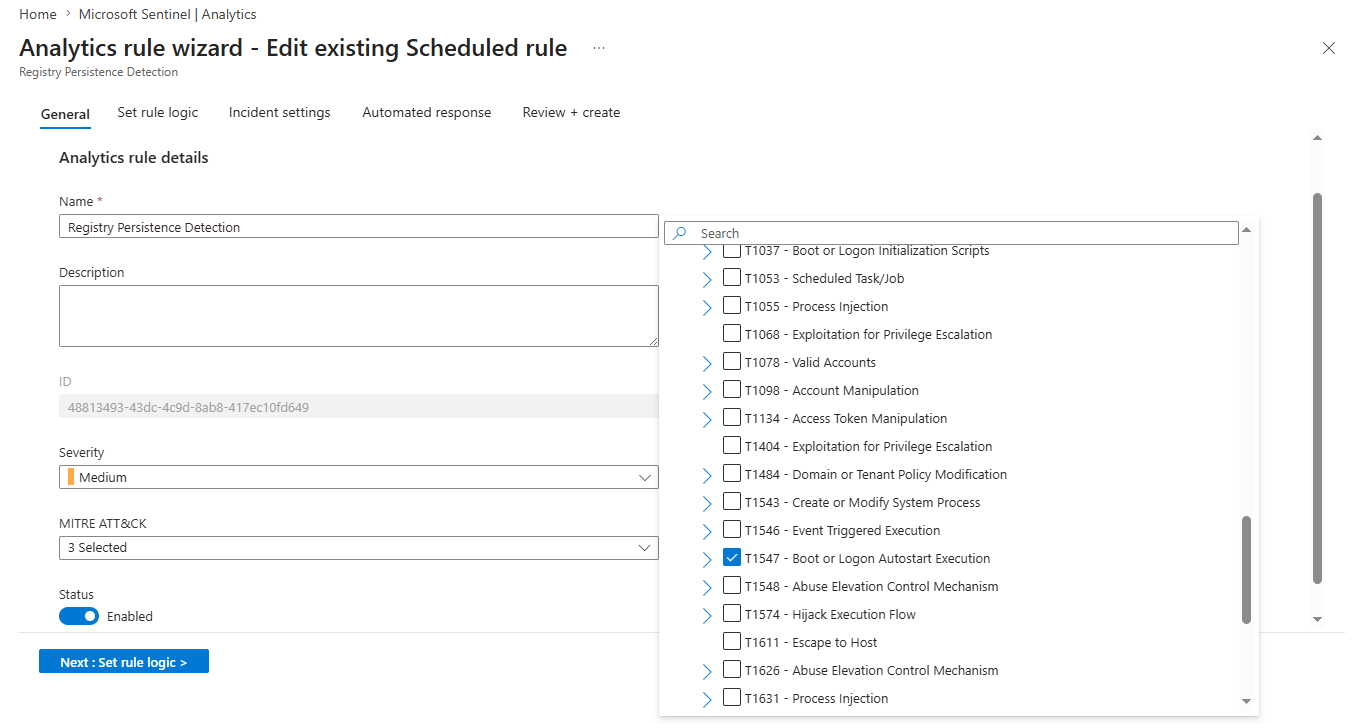
Task: Expand the T1055 Process Injection chevron
Action: point(707,307)
